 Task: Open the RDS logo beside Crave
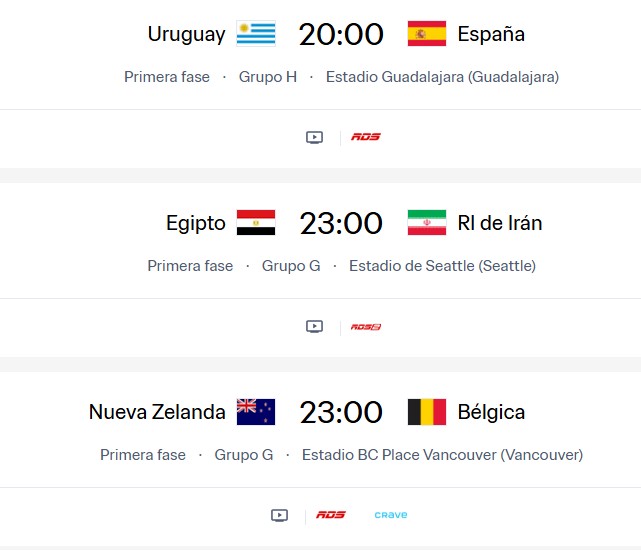(x=331, y=515)
